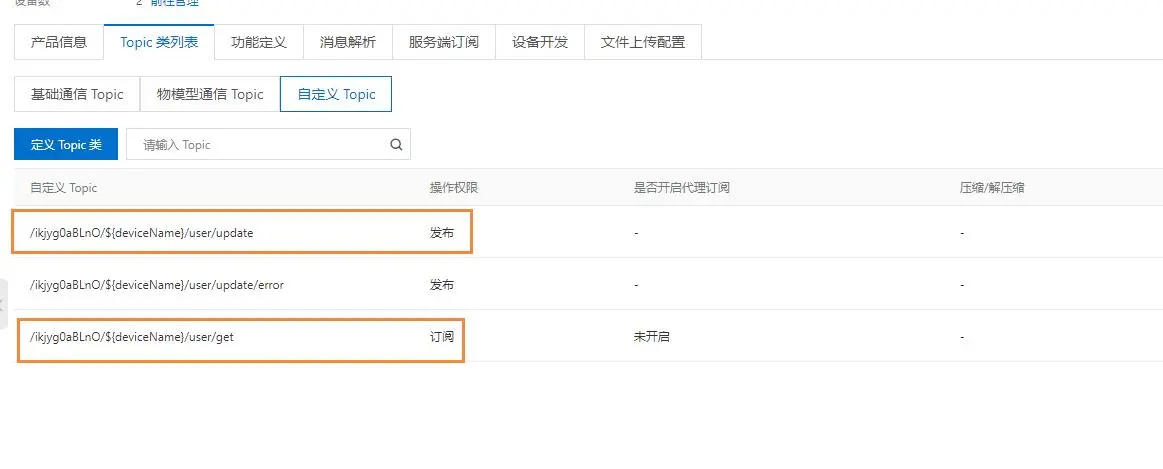
Task: Click the 是否开启代理订阅 column header
Action: [x=681, y=188]
